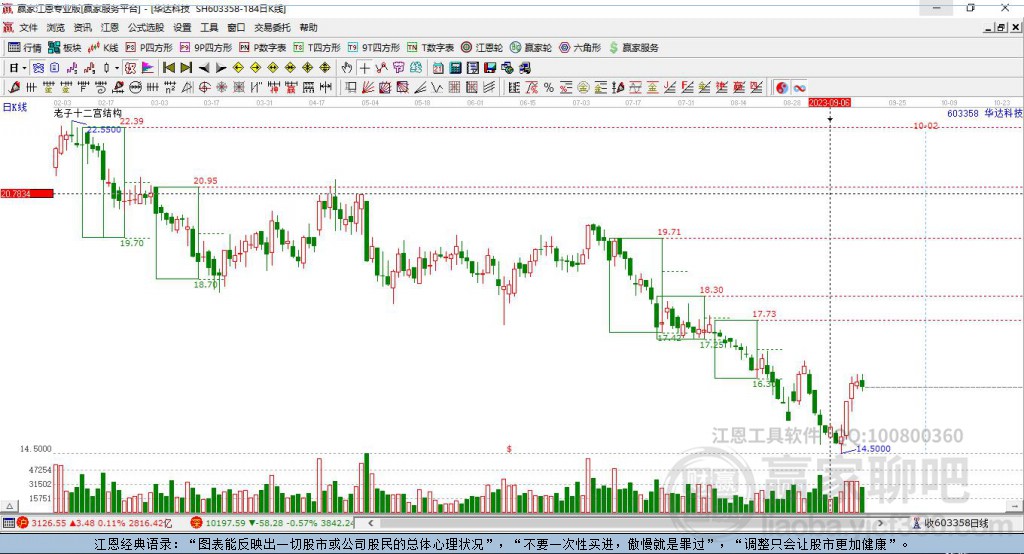Screen dimensions: 1024x554
Task: Click the 赢家服务 dollar icon button
Action: click(633, 48)
